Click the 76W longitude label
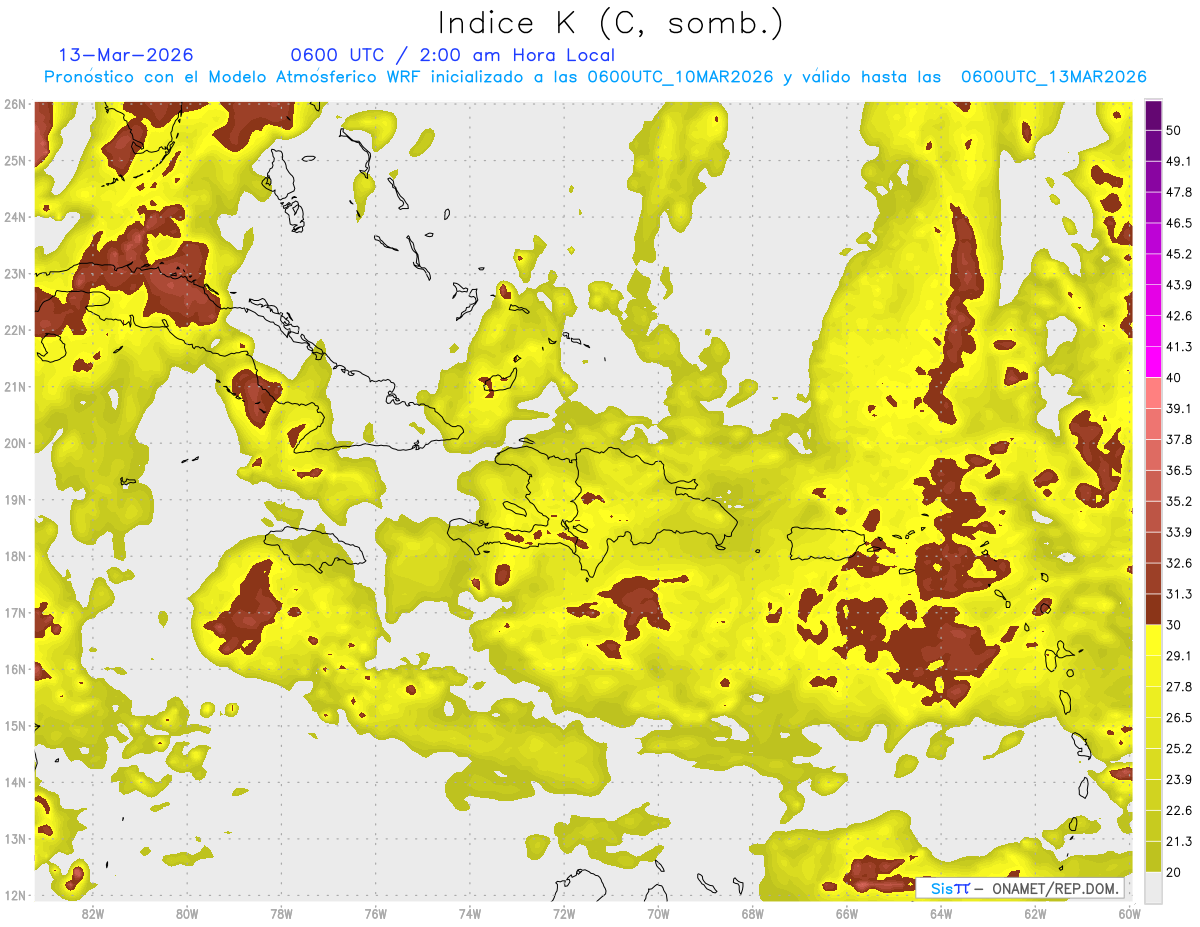 coord(375,913)
